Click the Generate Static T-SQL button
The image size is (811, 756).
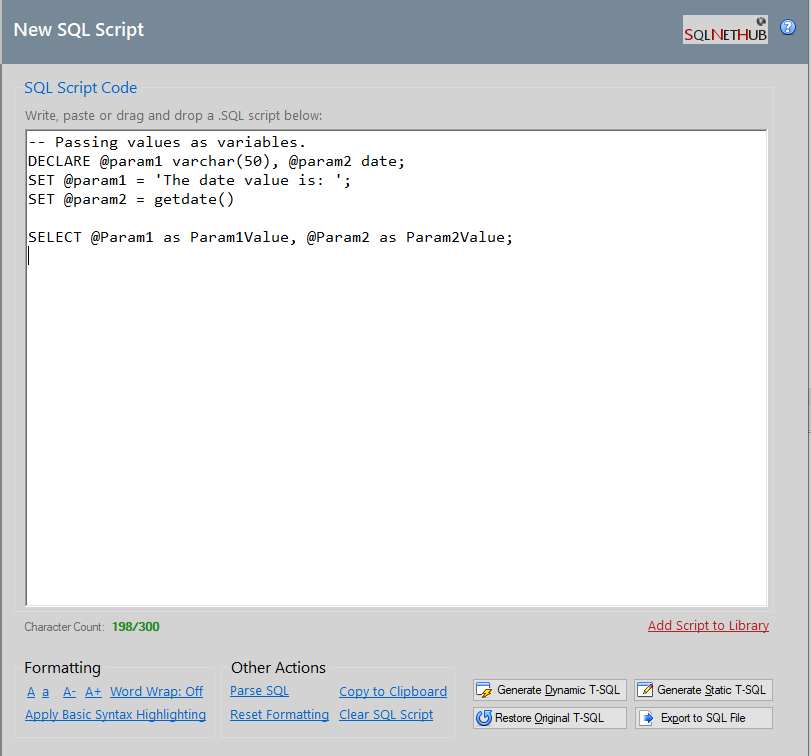point(703,690)
